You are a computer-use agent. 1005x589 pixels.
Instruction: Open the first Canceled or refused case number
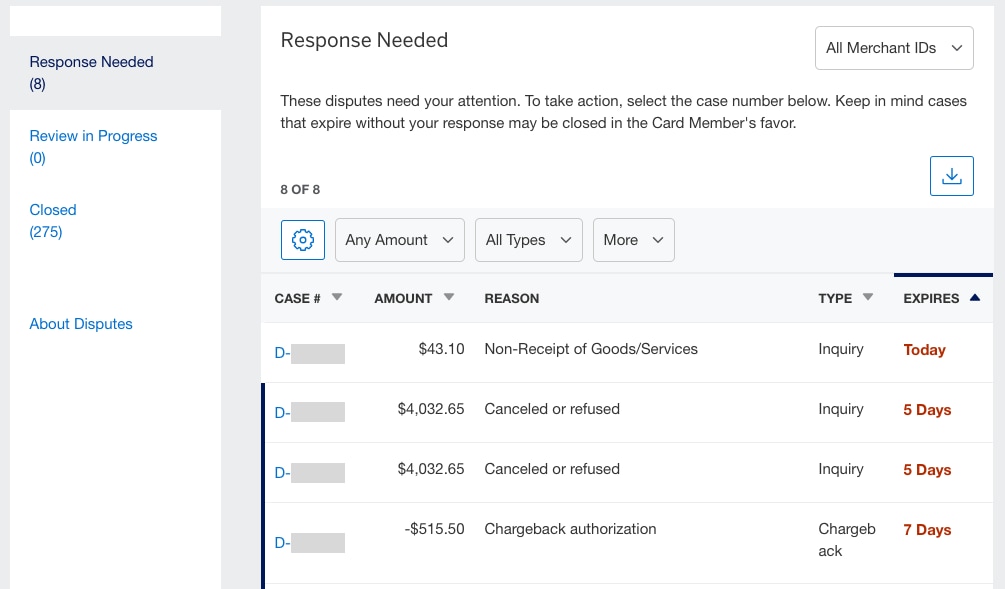click(x=309, y=413)
